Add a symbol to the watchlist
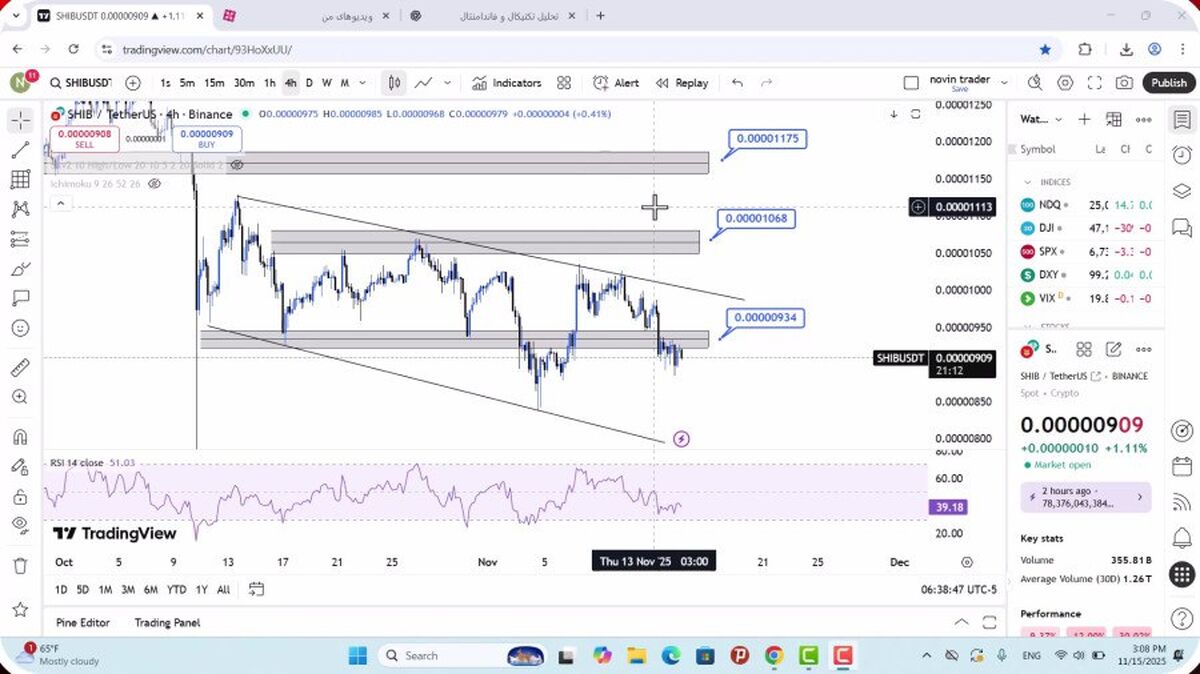Image resolution: width=1200 pixels, height=674 pixels. 1084,119
